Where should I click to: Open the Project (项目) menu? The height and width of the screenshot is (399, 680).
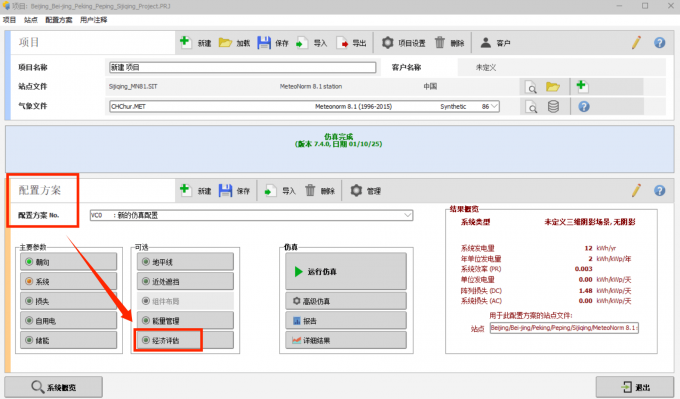click(x=9, y=20)
